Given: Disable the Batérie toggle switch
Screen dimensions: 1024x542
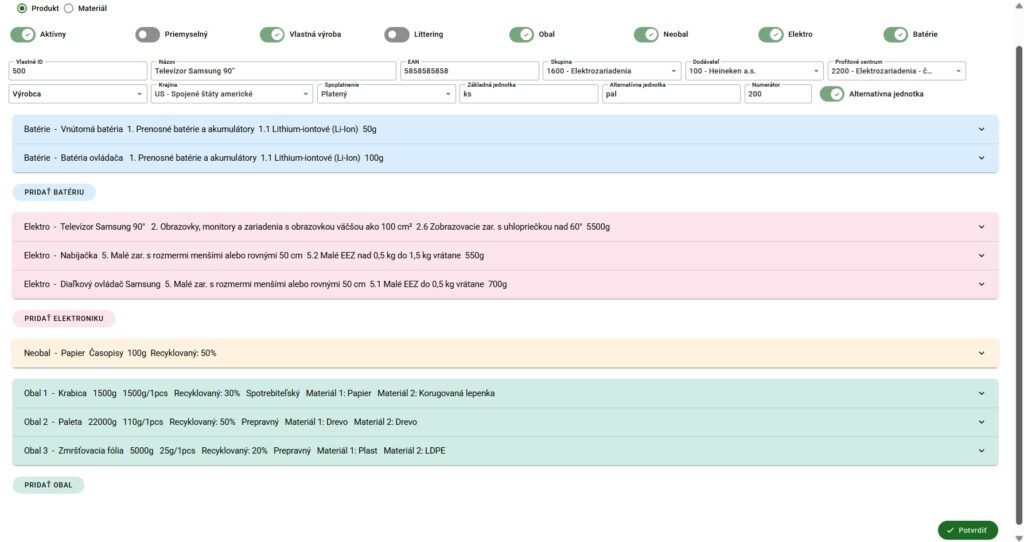Looking at the screenshot, I should (895, 35).
